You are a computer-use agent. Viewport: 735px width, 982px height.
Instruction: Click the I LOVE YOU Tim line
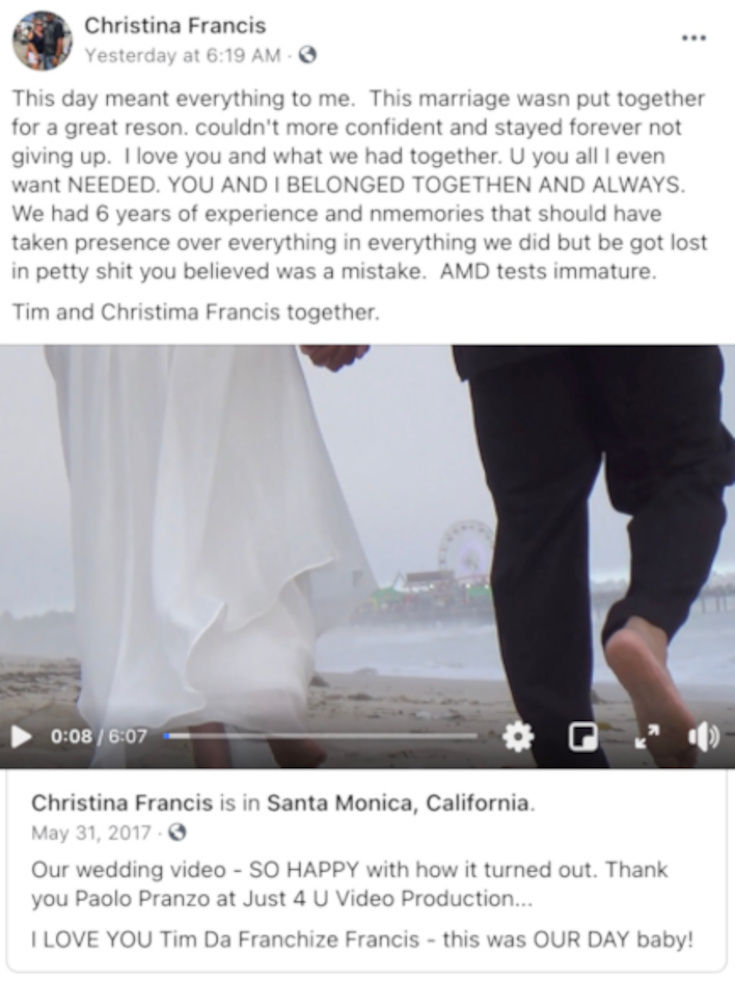pyautogui.click(x=362, y=939)
